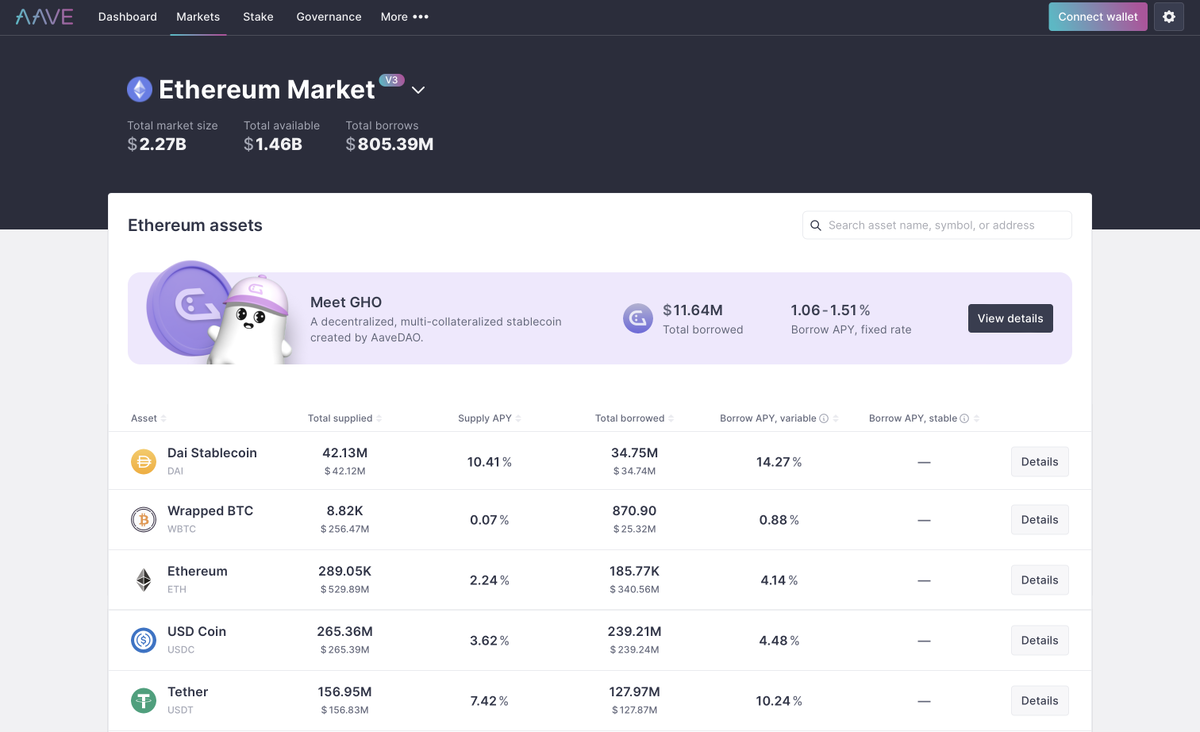The height and width of the screenshot is (732, 1200).
Task: Click the AAVE logo
Action: click(x=44, y=17)
